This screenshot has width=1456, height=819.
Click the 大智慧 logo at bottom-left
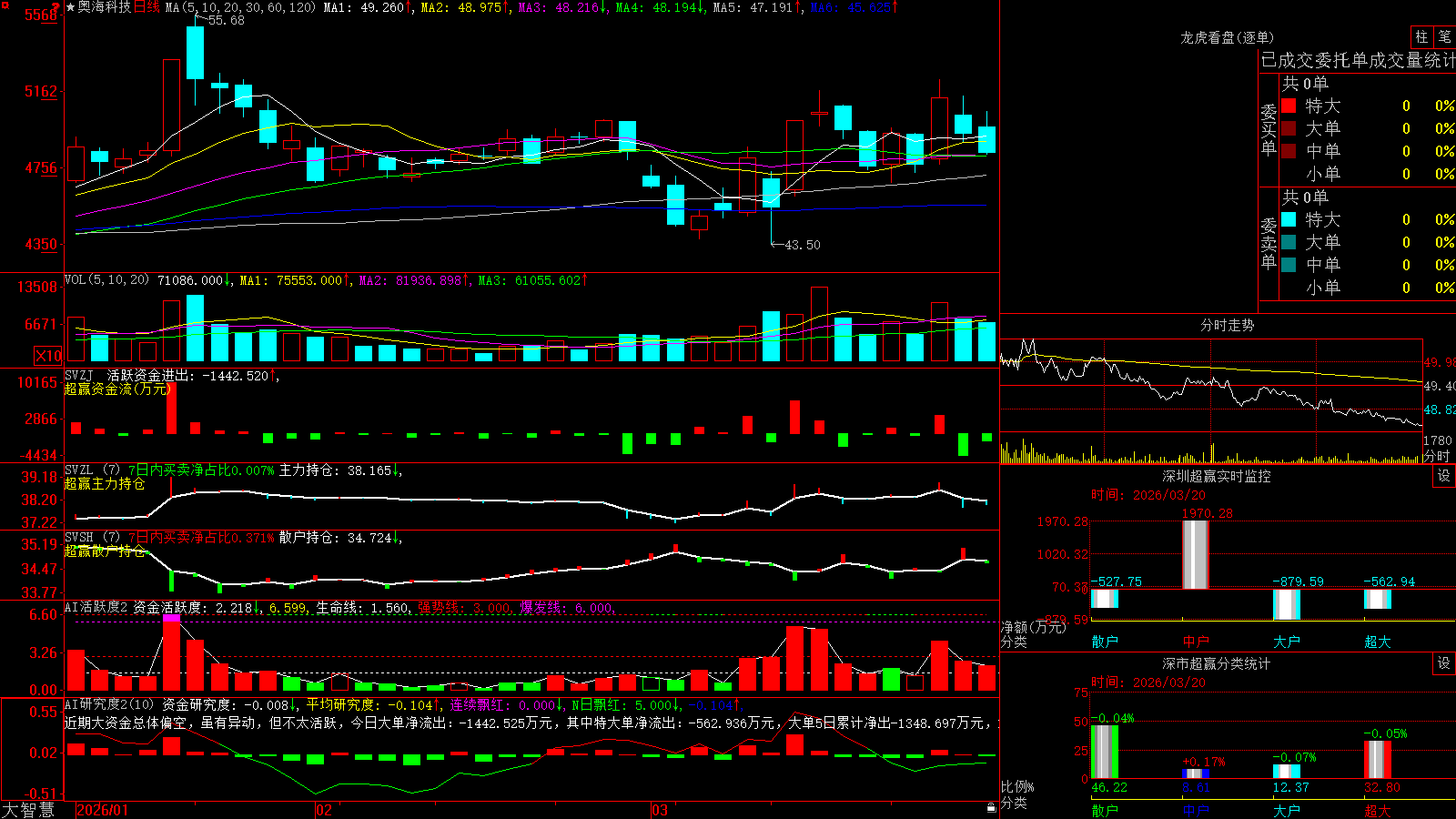click(x=28, y=810)
